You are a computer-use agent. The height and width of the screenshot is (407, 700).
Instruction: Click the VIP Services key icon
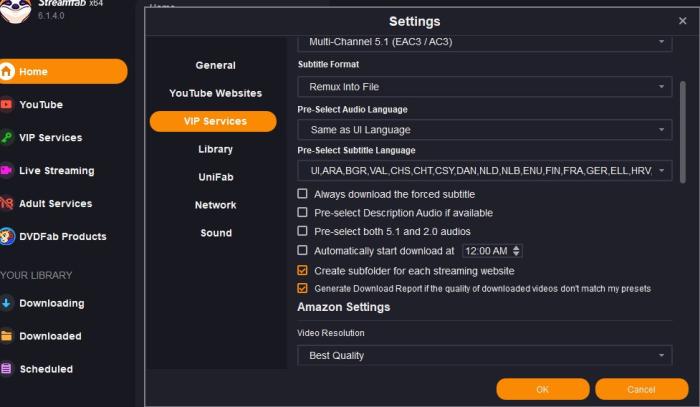click(x=7, y=137)
